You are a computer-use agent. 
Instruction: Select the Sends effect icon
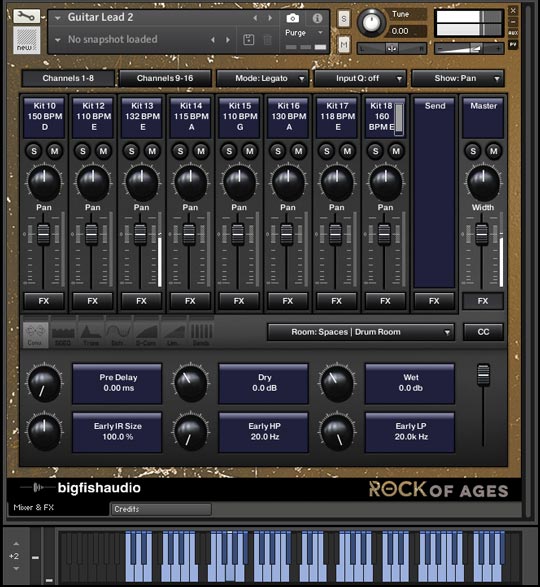click(x=201, y=334)
